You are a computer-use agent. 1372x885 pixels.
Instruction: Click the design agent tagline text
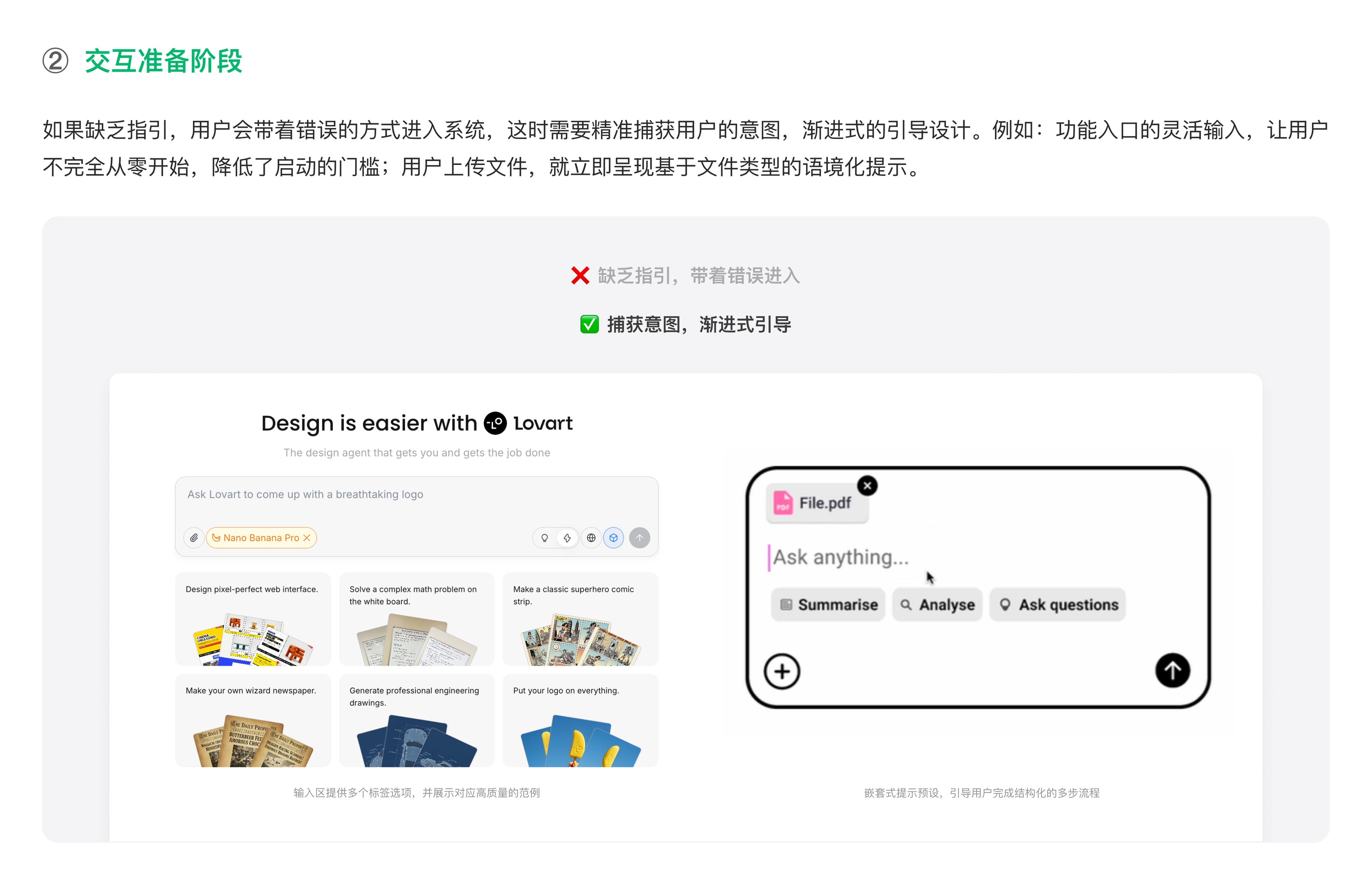point(417,452)
